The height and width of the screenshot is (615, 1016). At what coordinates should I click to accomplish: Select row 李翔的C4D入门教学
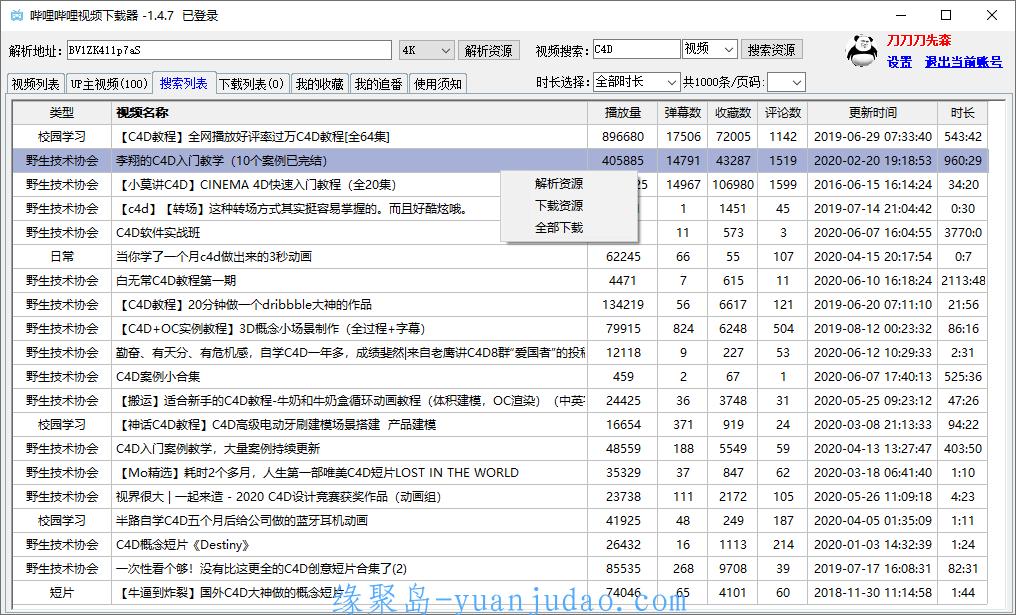click(x=500, y=161)
